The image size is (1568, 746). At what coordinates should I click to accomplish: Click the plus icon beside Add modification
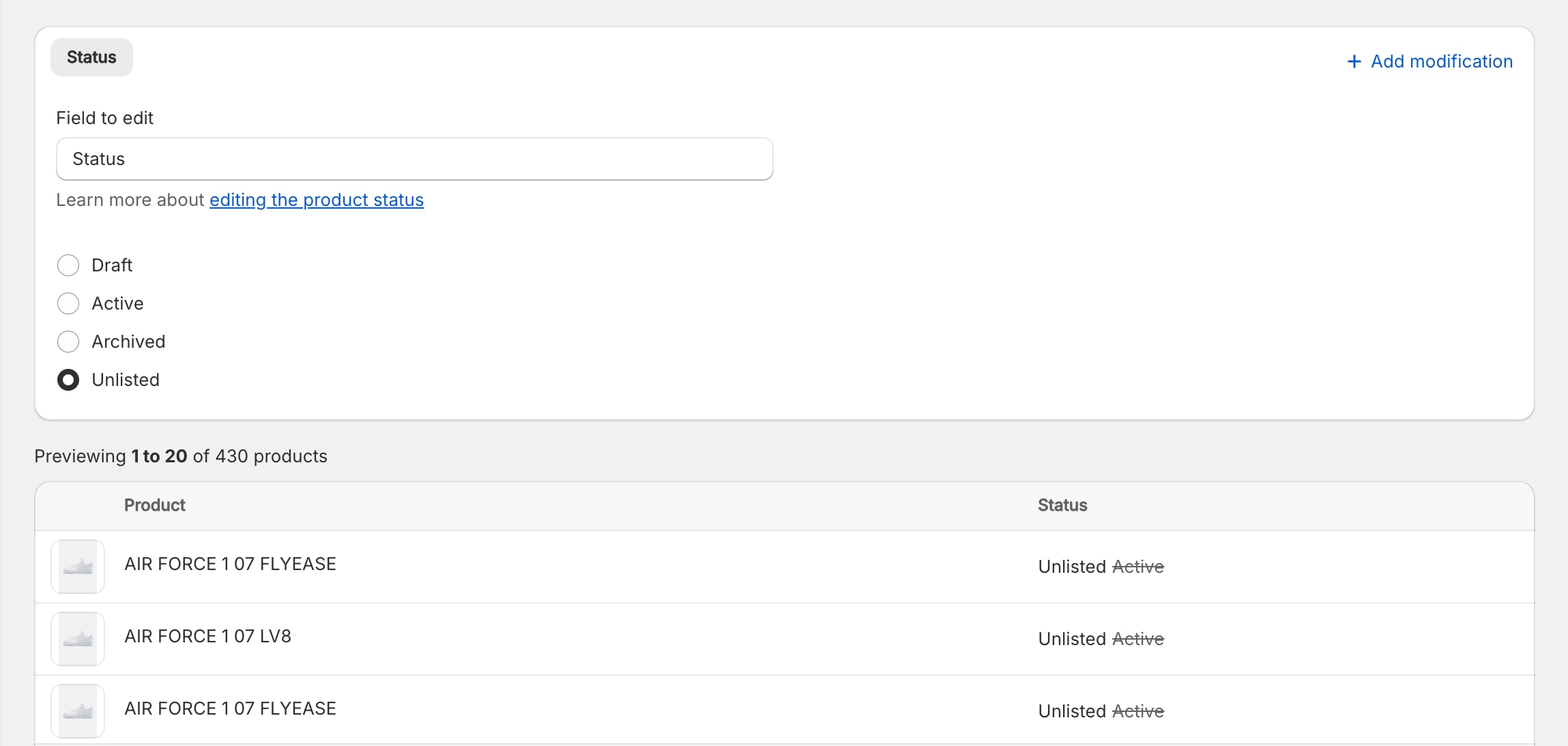coord(1354,61)
